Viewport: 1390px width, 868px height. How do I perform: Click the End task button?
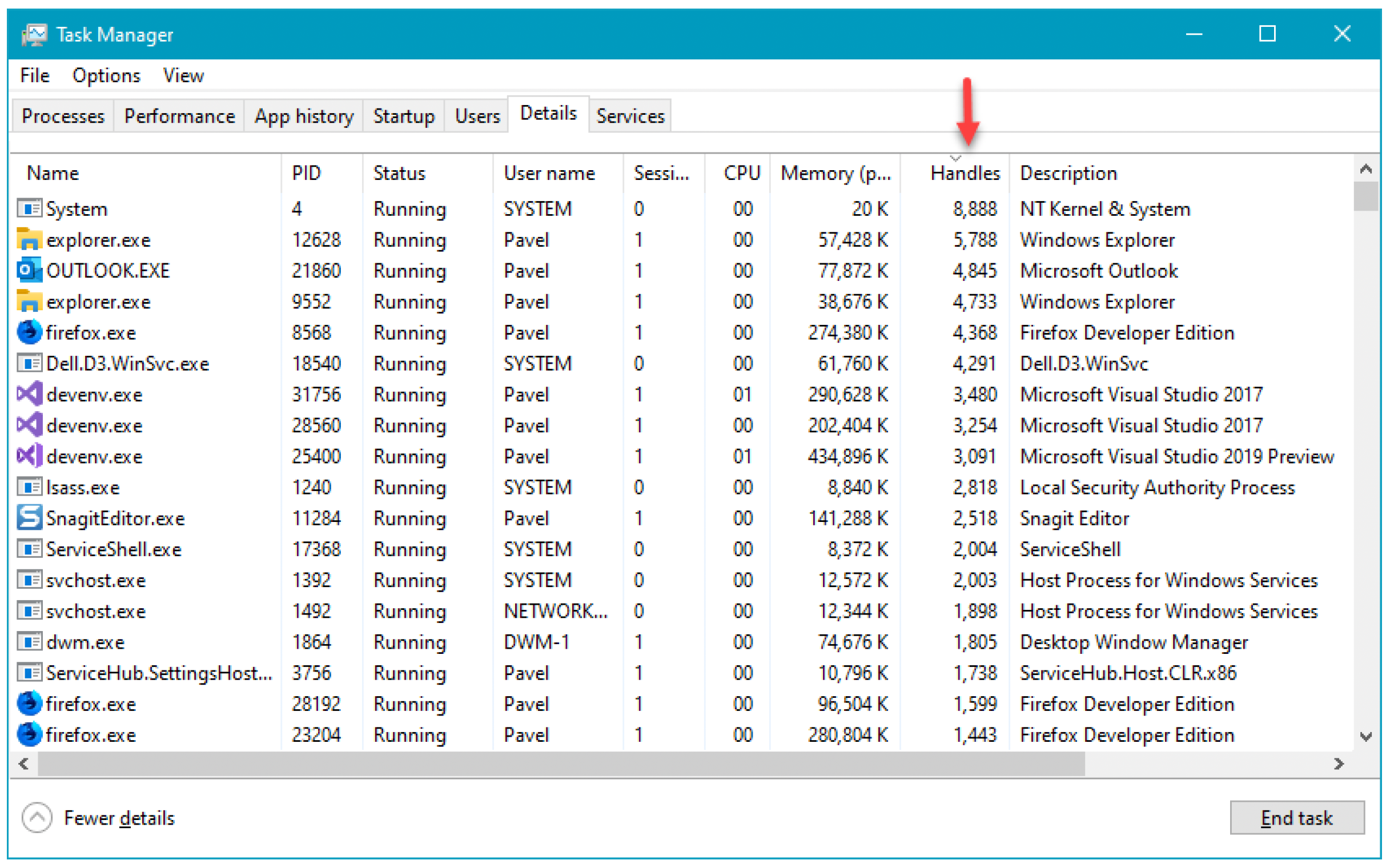point(1297,818)
